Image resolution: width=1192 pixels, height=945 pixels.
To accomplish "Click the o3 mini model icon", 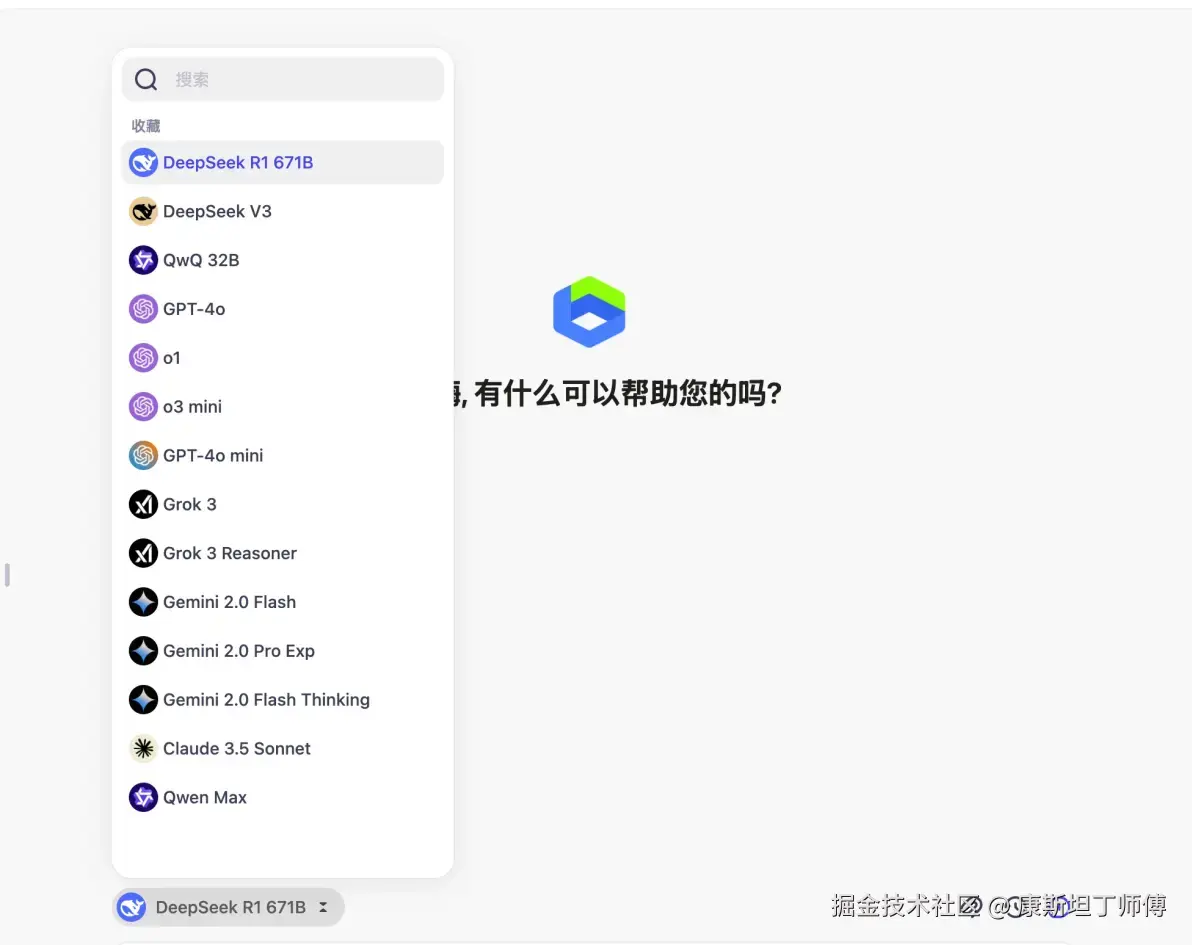I will (x=143, y=407).
